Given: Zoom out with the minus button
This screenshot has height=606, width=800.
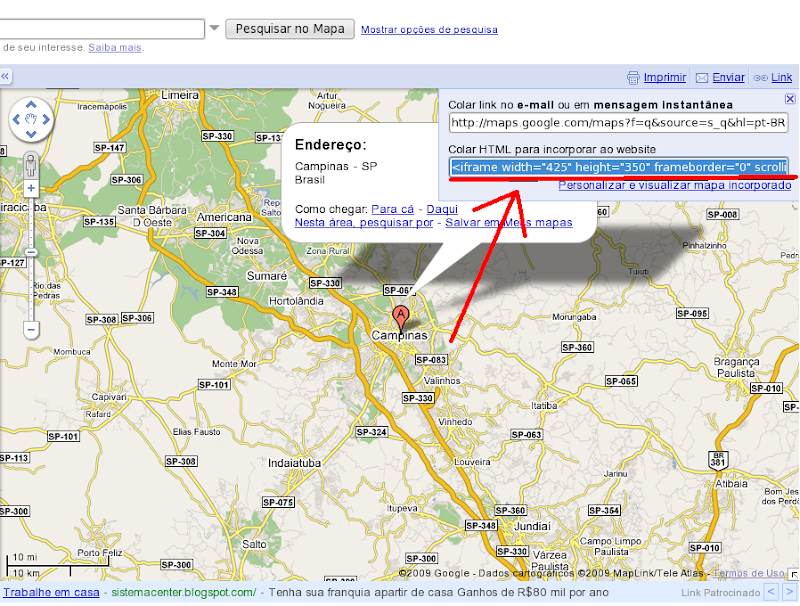Looking at the screenshot, I should pyautogui.click(x=31, y=330).
